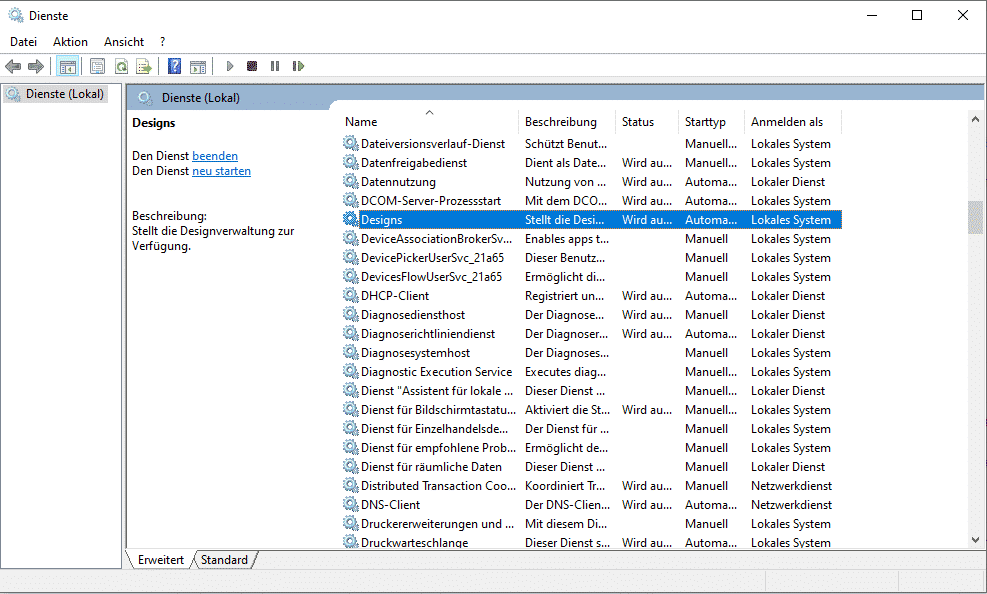Select Dienst für Einzelhandelsde... row

click(x=592, y=429)
